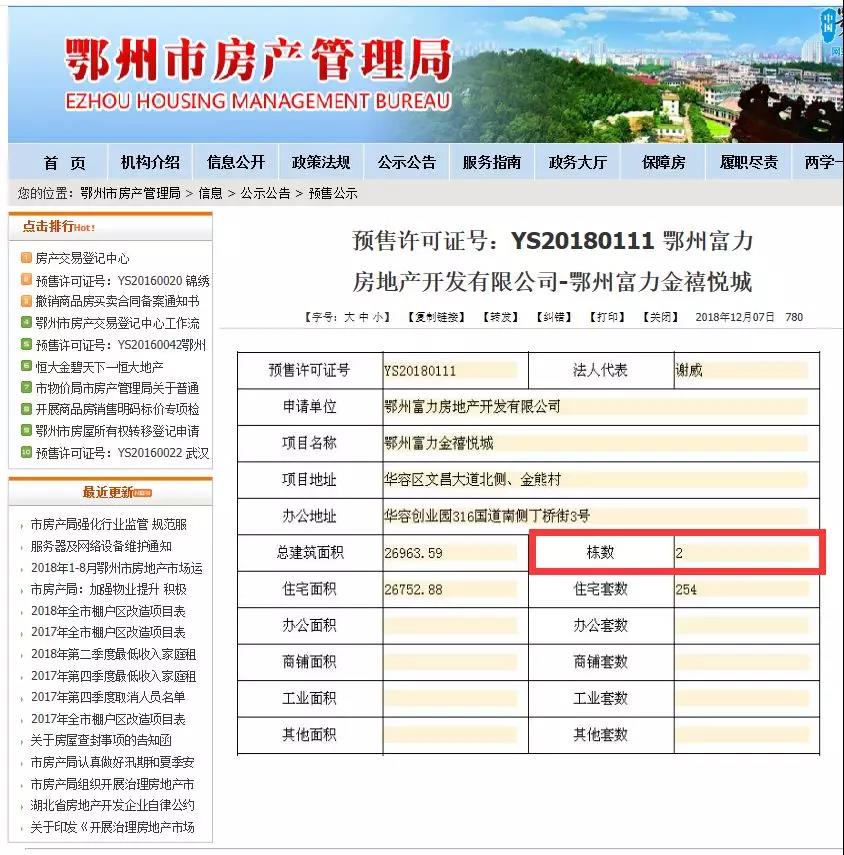Select 政策法规 in the navigation bar
Image resolution: width=844 pixels, height=855 pixels.
click(x=321, y=163)
